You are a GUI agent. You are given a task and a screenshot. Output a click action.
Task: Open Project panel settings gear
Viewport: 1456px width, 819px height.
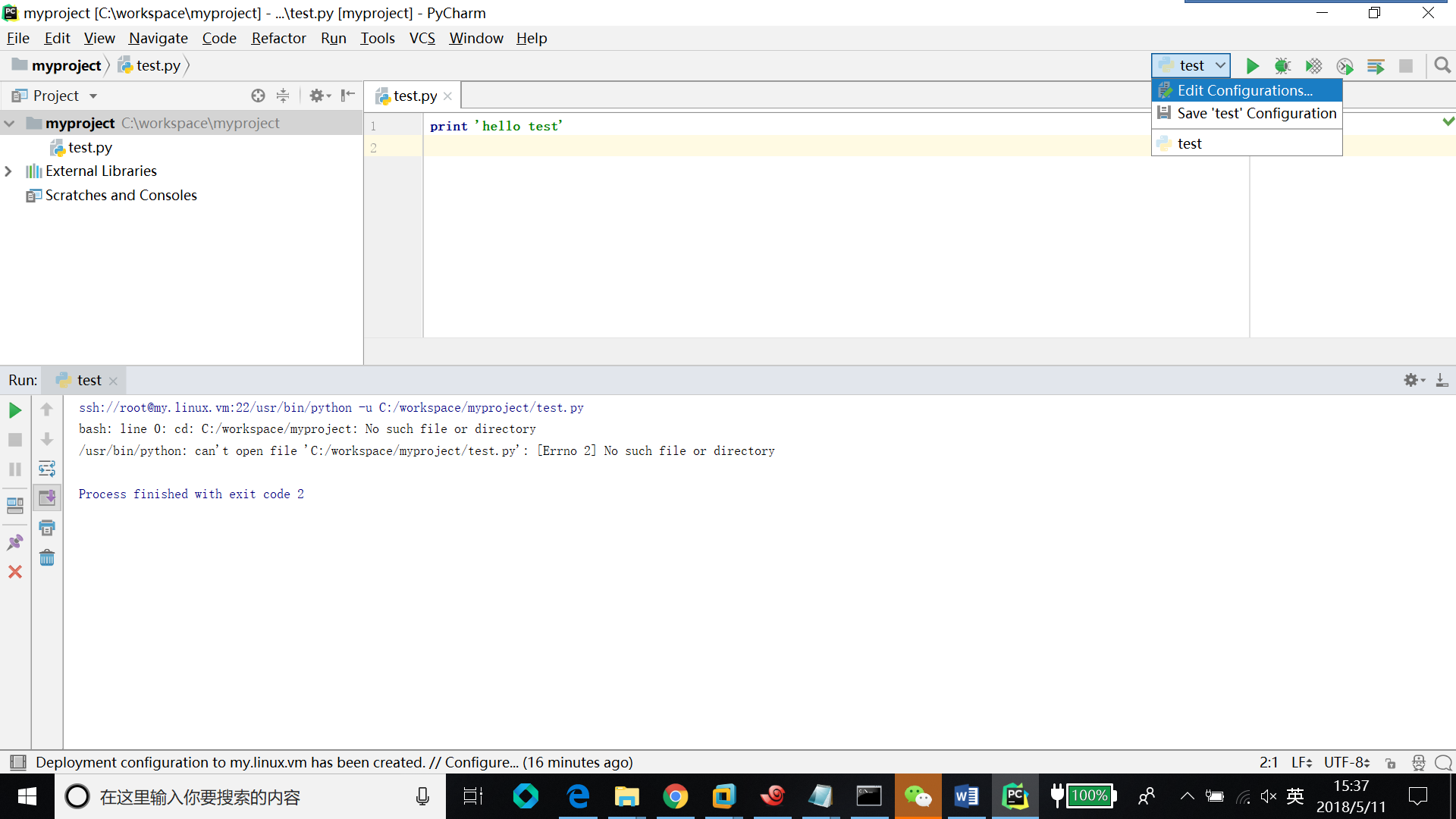pyautogui.click(x=320, y=96)
